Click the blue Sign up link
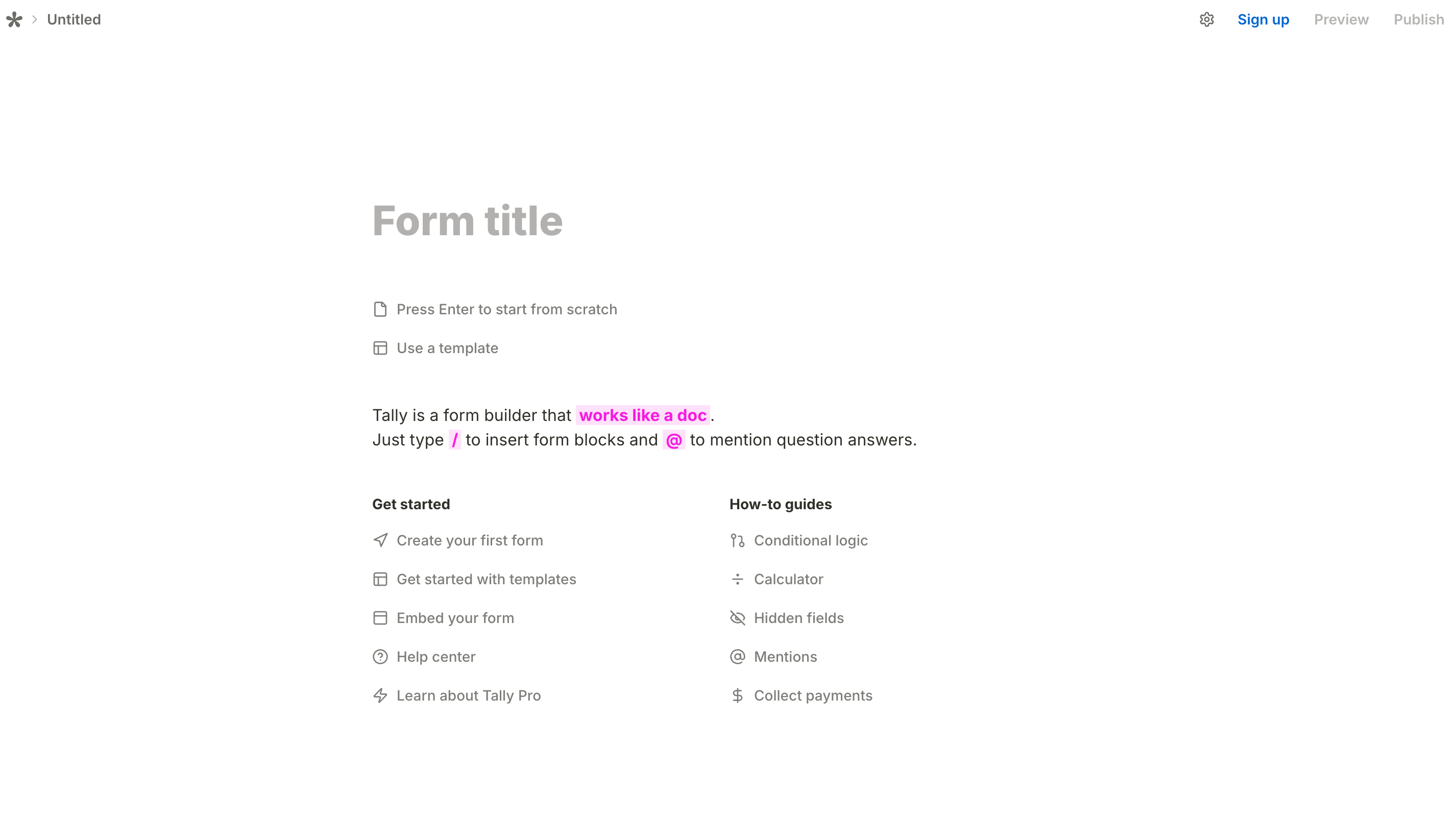Image resolution: width=1456 pixels, height=822 pixels. click(1263, 20)
